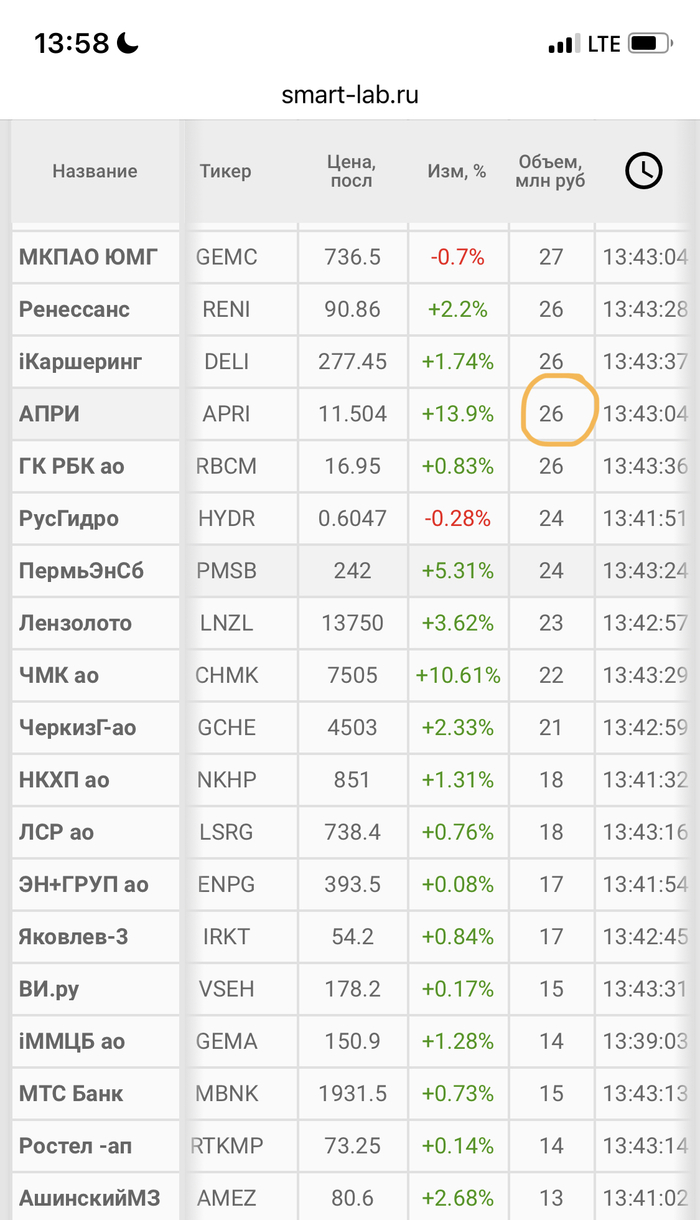Click the clock icon column header

tap(644, 171)
